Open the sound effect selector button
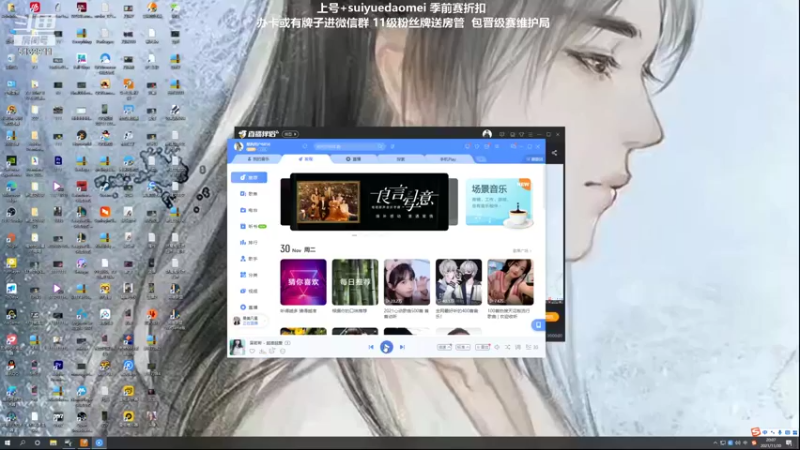Image resolution: width=800 pixels, height=450 pixels. (444, 347)
